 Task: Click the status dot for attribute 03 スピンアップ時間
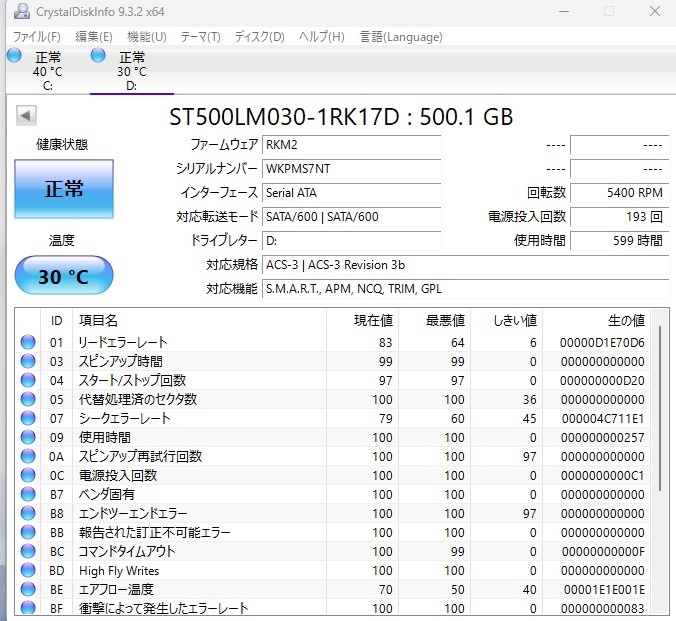click(28, 361)
